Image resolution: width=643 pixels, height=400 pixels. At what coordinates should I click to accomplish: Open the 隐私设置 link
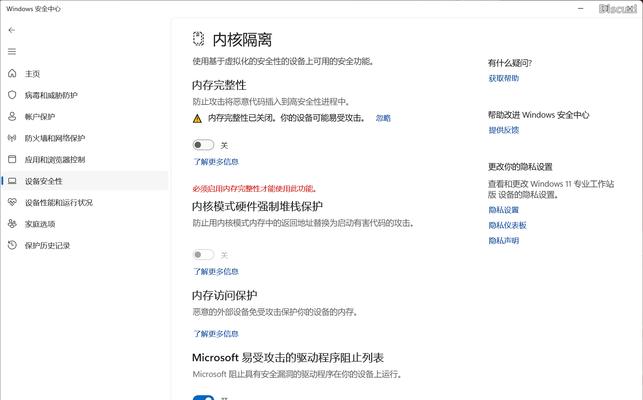[504, 210]
